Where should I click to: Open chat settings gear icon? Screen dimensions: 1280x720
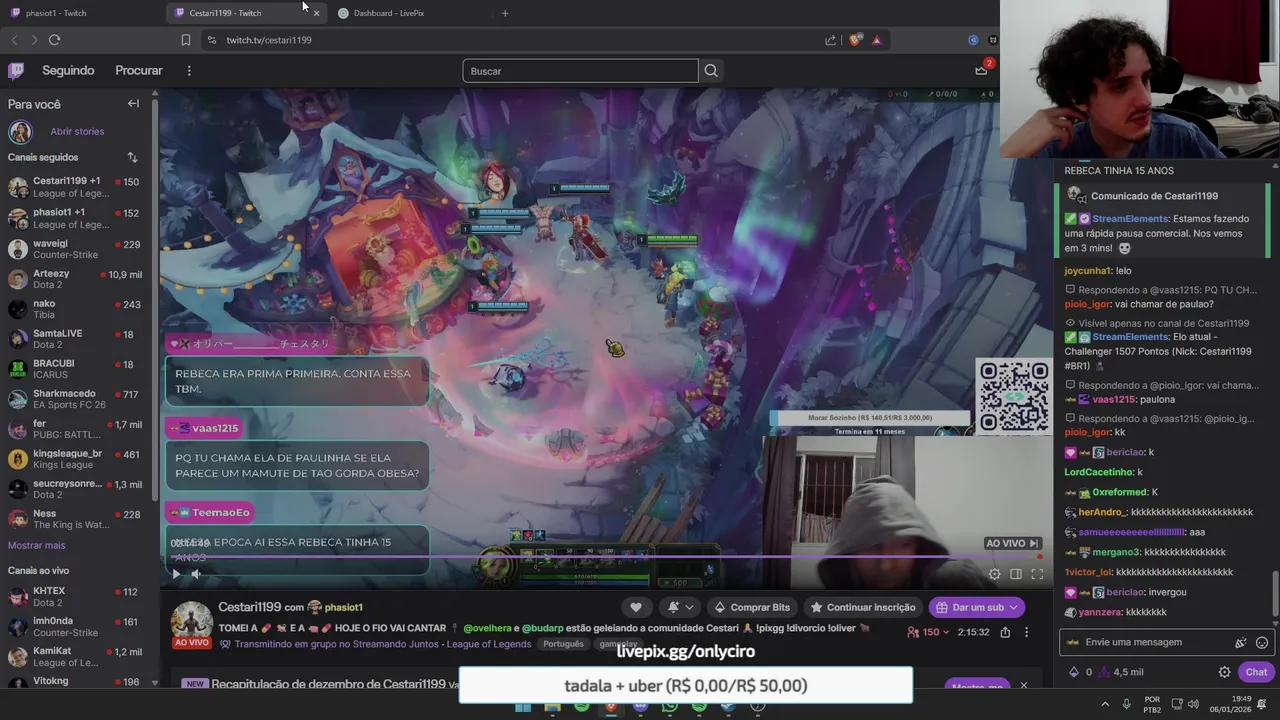[1224, 672]
